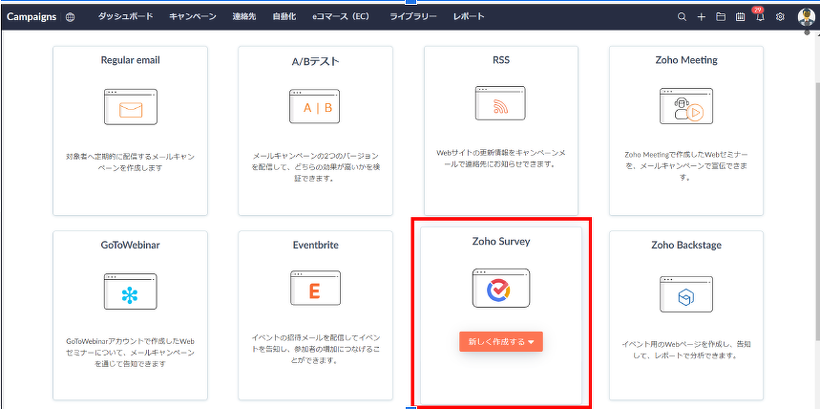820x409 pixels.
Task: Select the Regular email card
Action: (x=130, y=130)
